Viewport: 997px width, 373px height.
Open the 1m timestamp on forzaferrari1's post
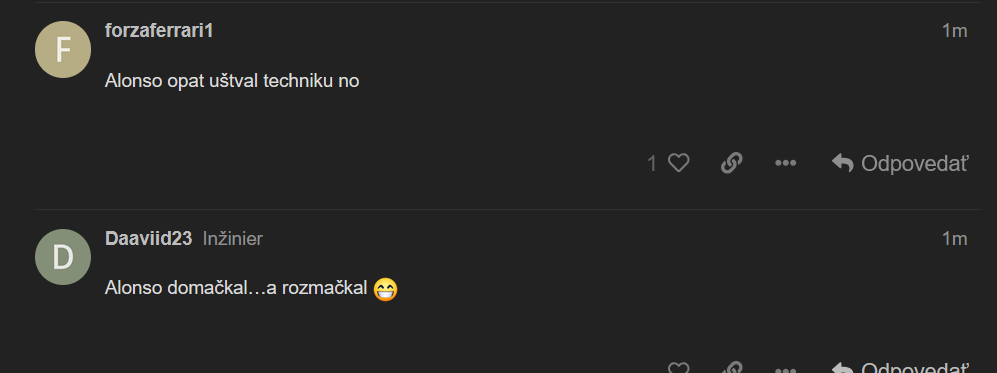click(954, 31)
